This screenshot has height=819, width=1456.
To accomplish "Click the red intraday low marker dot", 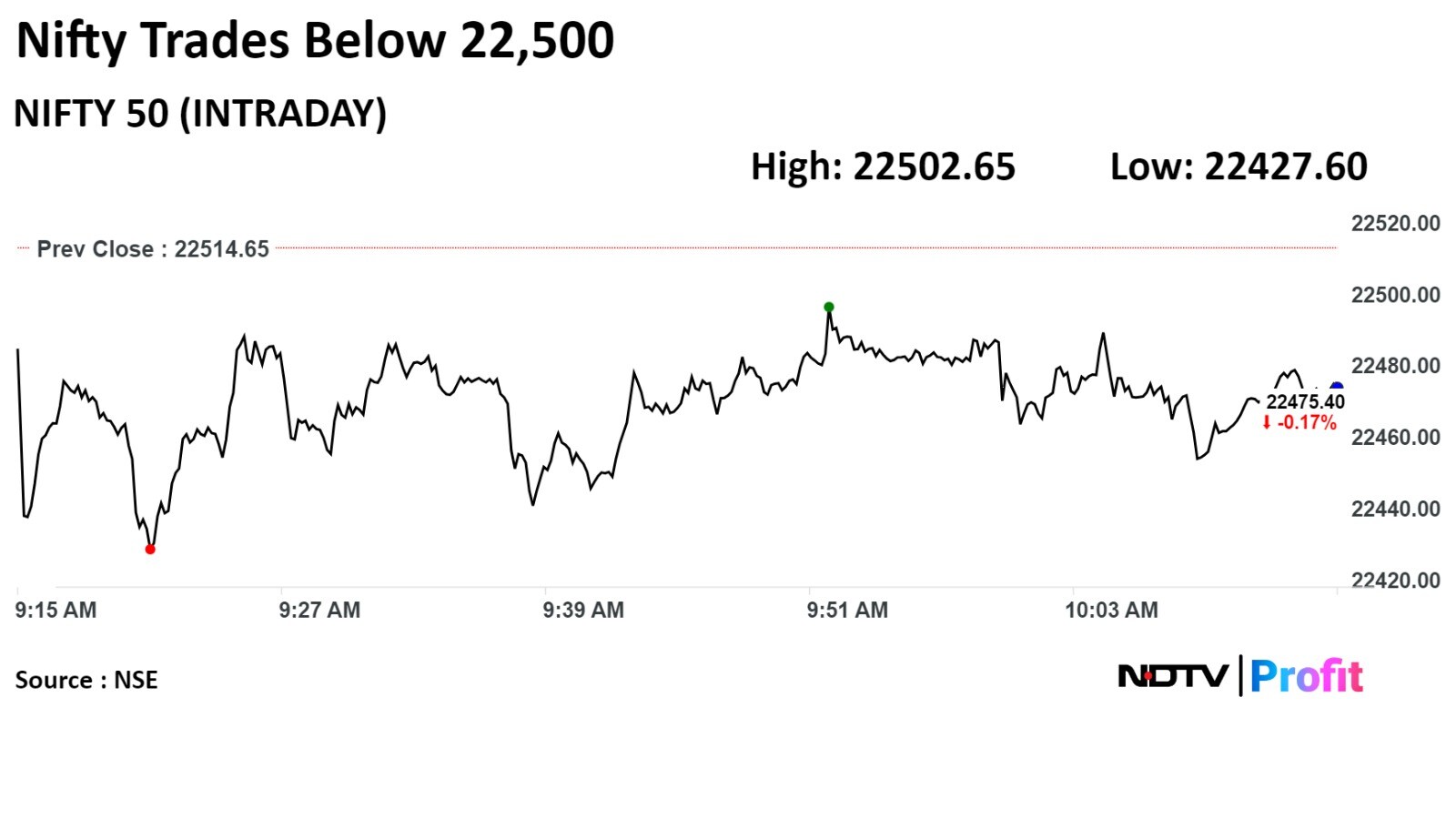I will click(x=150, y=549).
